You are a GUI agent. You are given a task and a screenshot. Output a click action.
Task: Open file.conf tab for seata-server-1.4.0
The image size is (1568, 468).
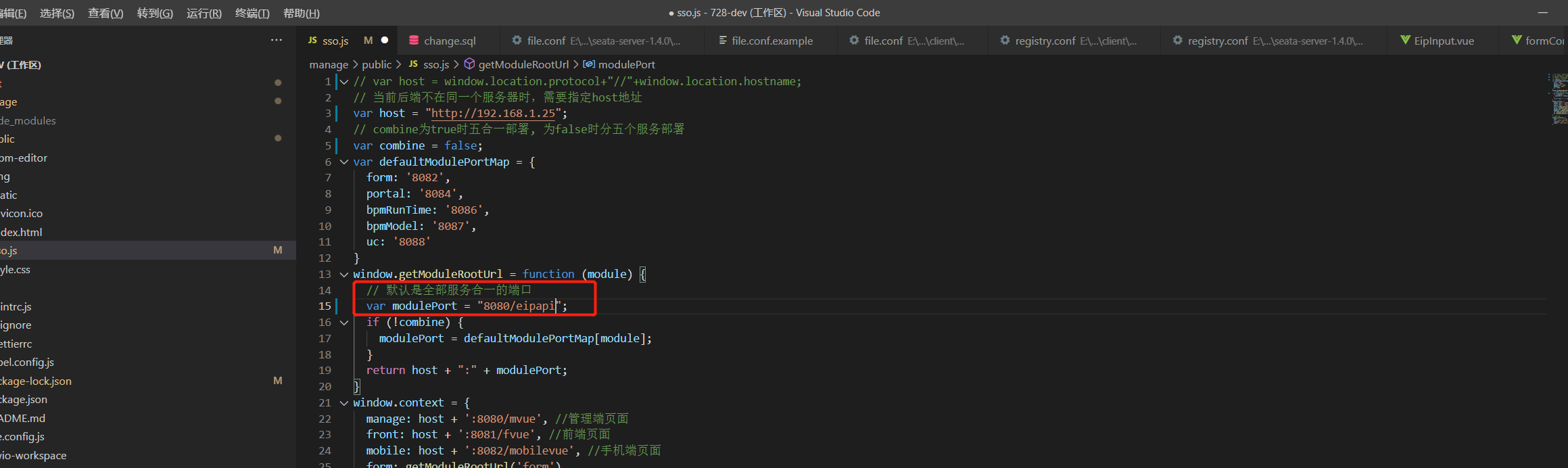tap(602, 41)
